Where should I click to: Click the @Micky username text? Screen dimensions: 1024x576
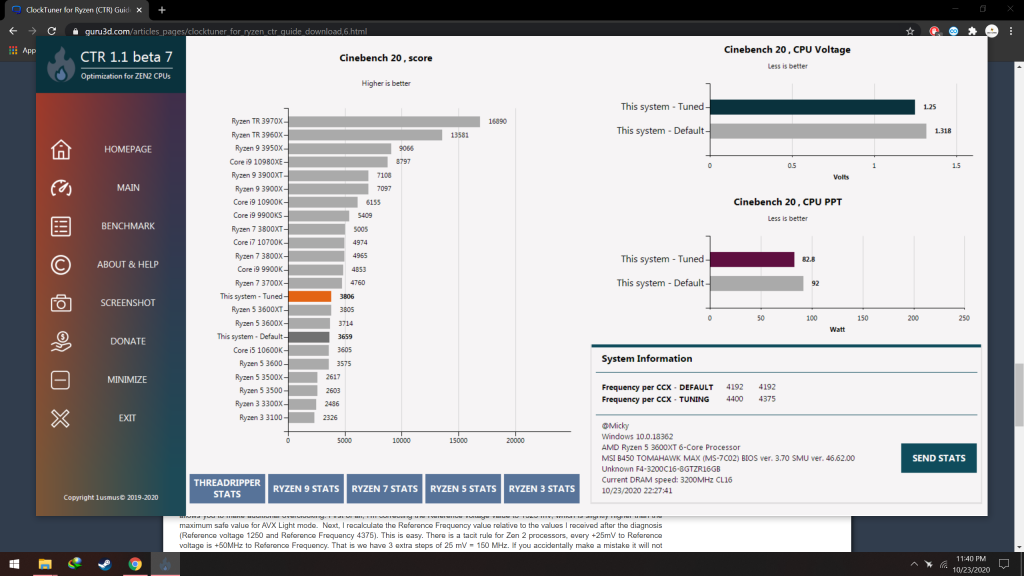[615, 426]
